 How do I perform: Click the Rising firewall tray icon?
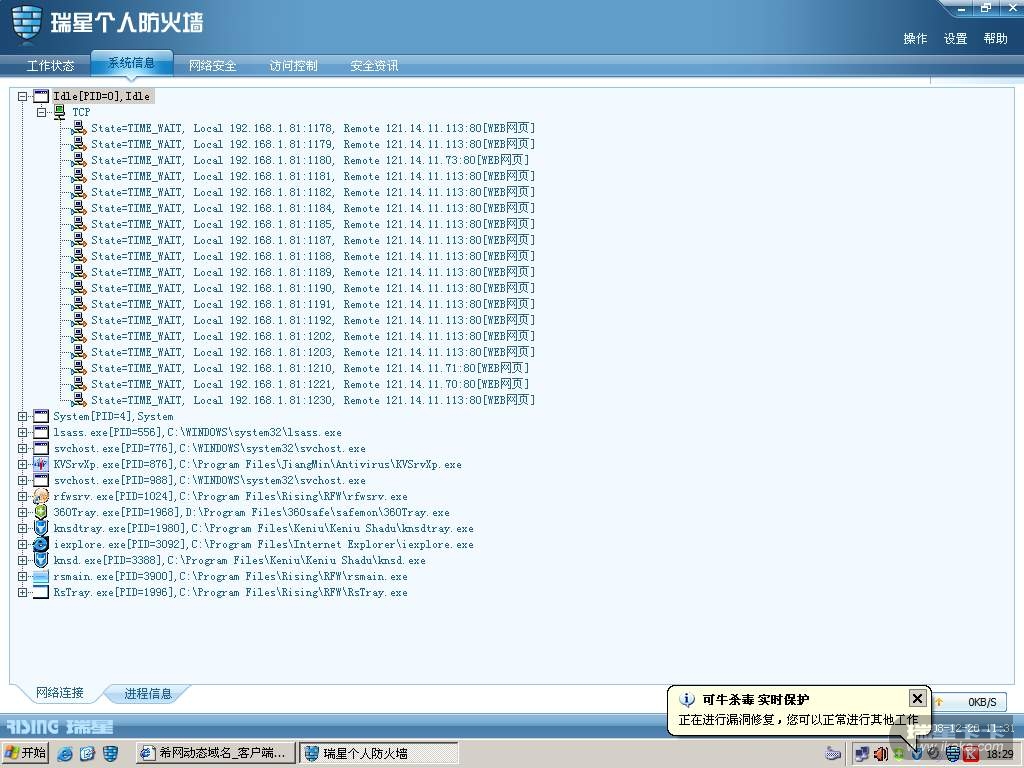pos(953,754)
